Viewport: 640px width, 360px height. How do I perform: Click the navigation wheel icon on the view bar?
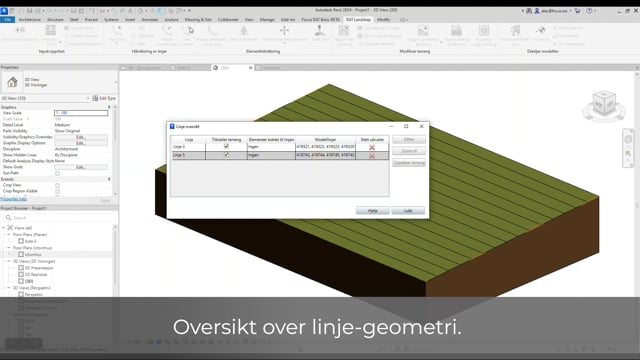pos(628,140)
